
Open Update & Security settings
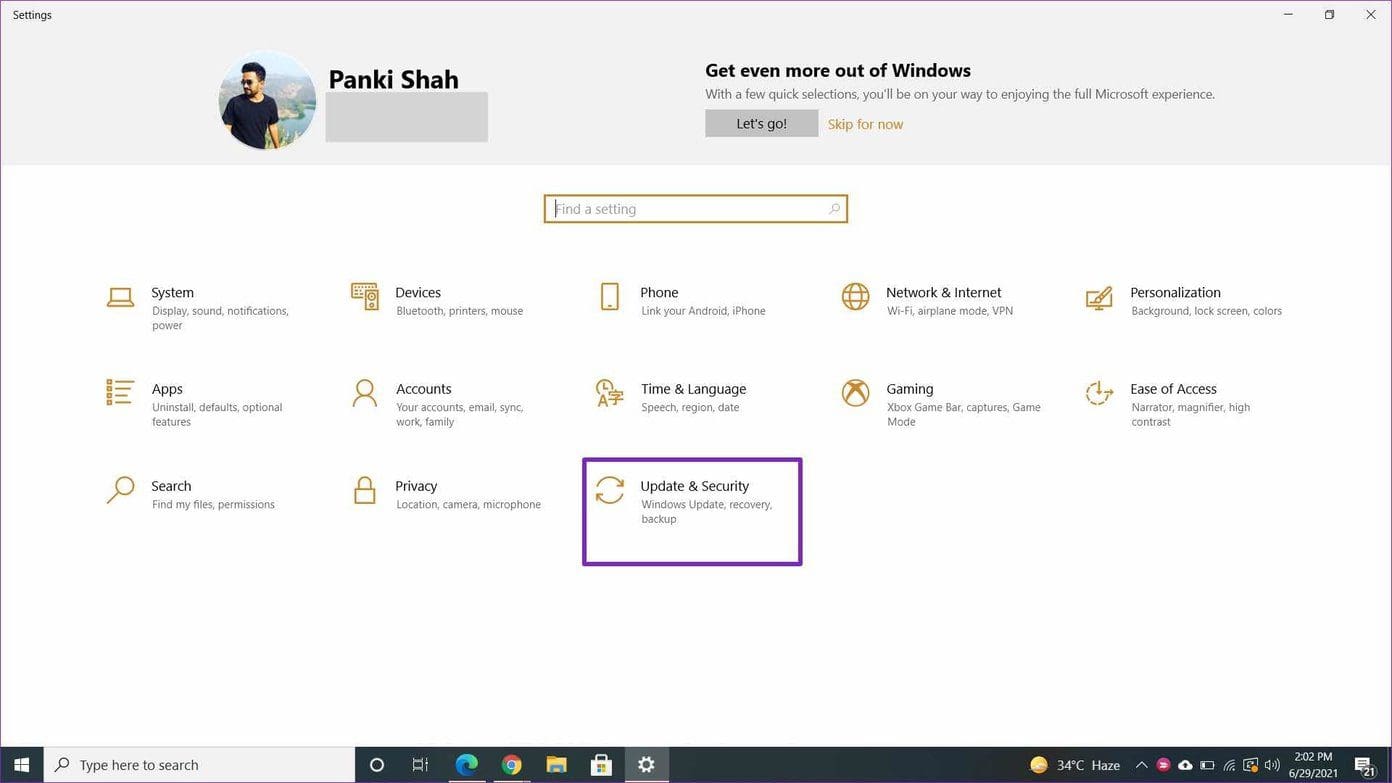pyautogui.click(x=692, y=511)
